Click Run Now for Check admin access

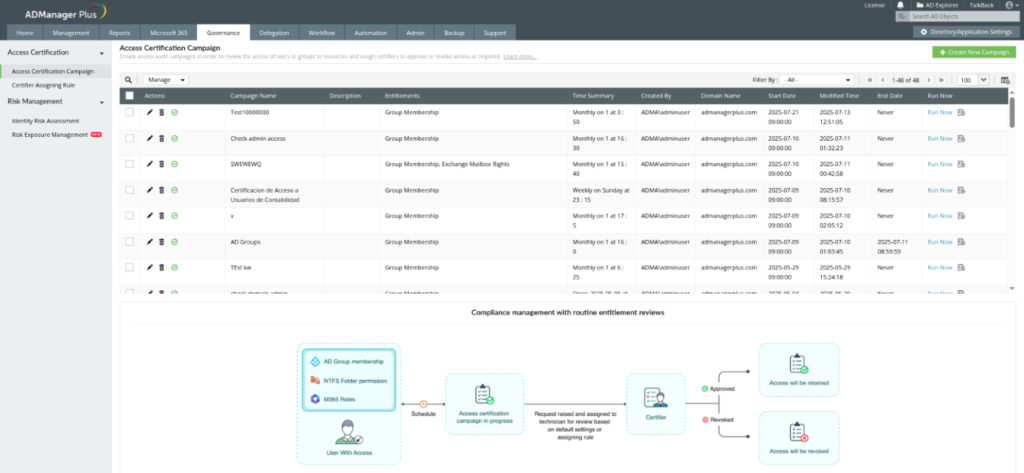click(939, 138)
